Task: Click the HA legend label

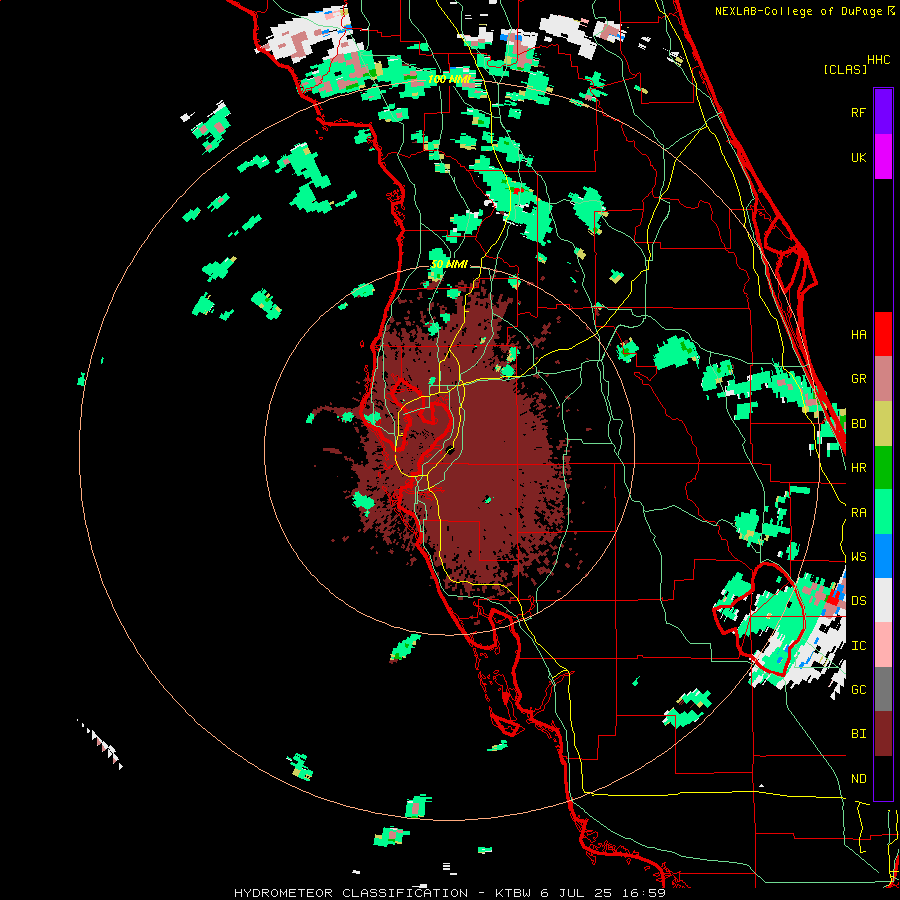Action: (x=858, y=334)
